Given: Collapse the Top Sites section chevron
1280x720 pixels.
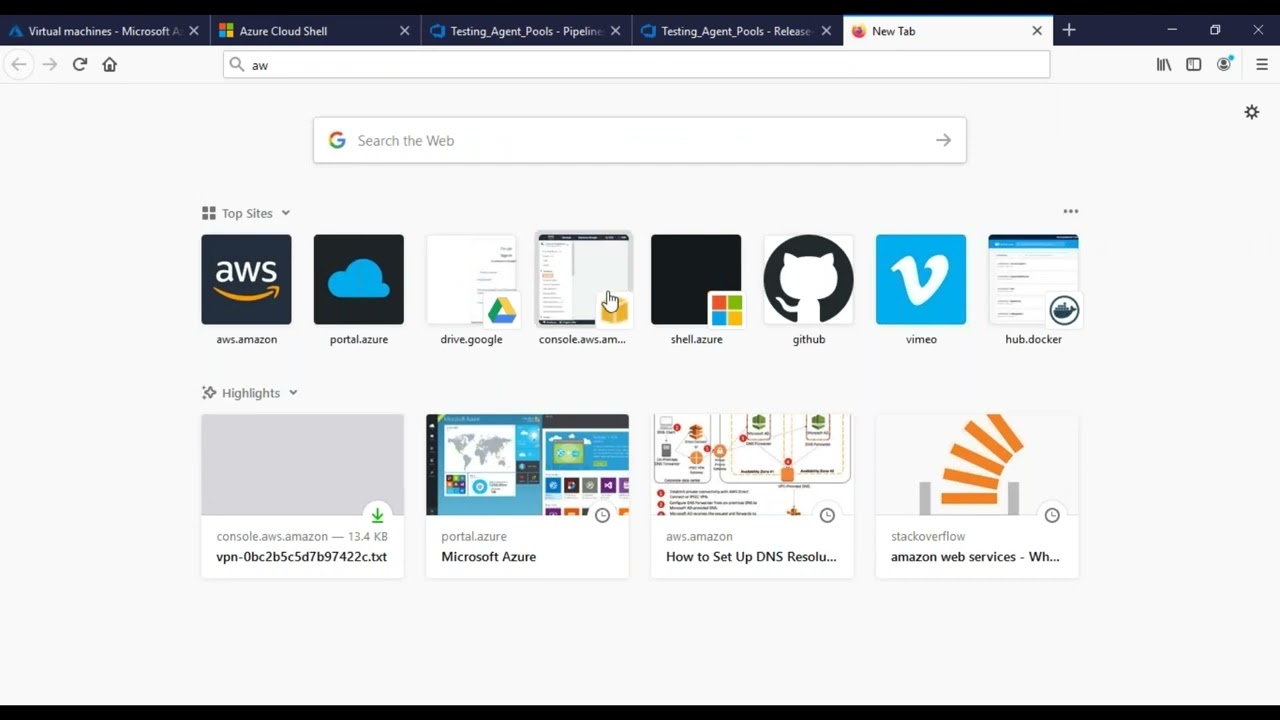Looking at the screenshot, I should (x=285, y=213).
